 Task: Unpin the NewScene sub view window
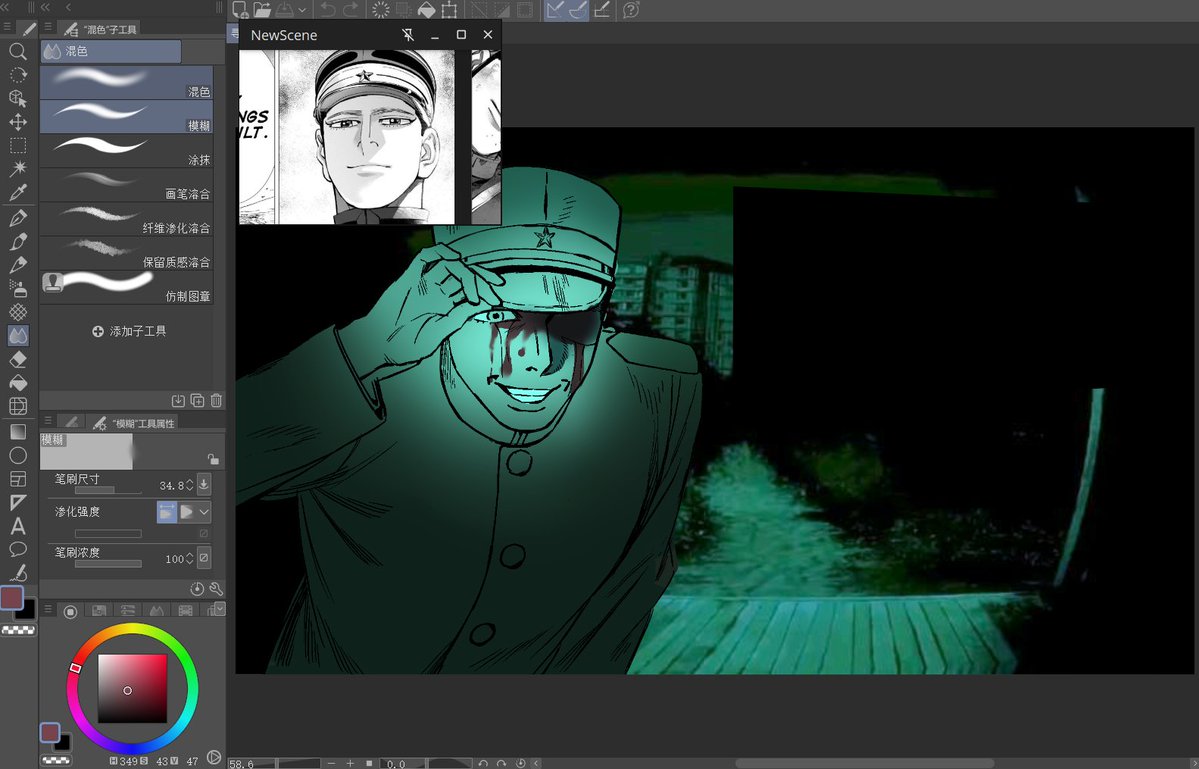pyautogui.click(x=408, y=35)
